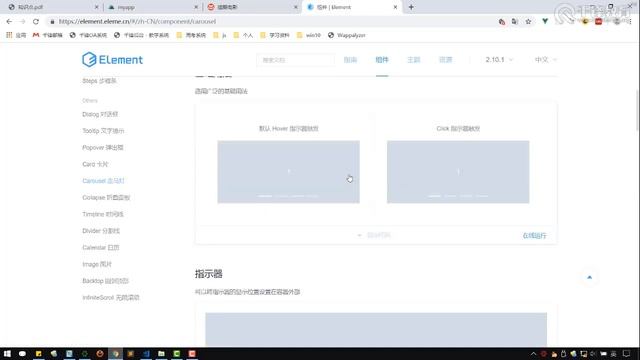Viewport: 640px width, 360px height.
Task: Open the chat bubble taskbar icon
Action: 22,353
